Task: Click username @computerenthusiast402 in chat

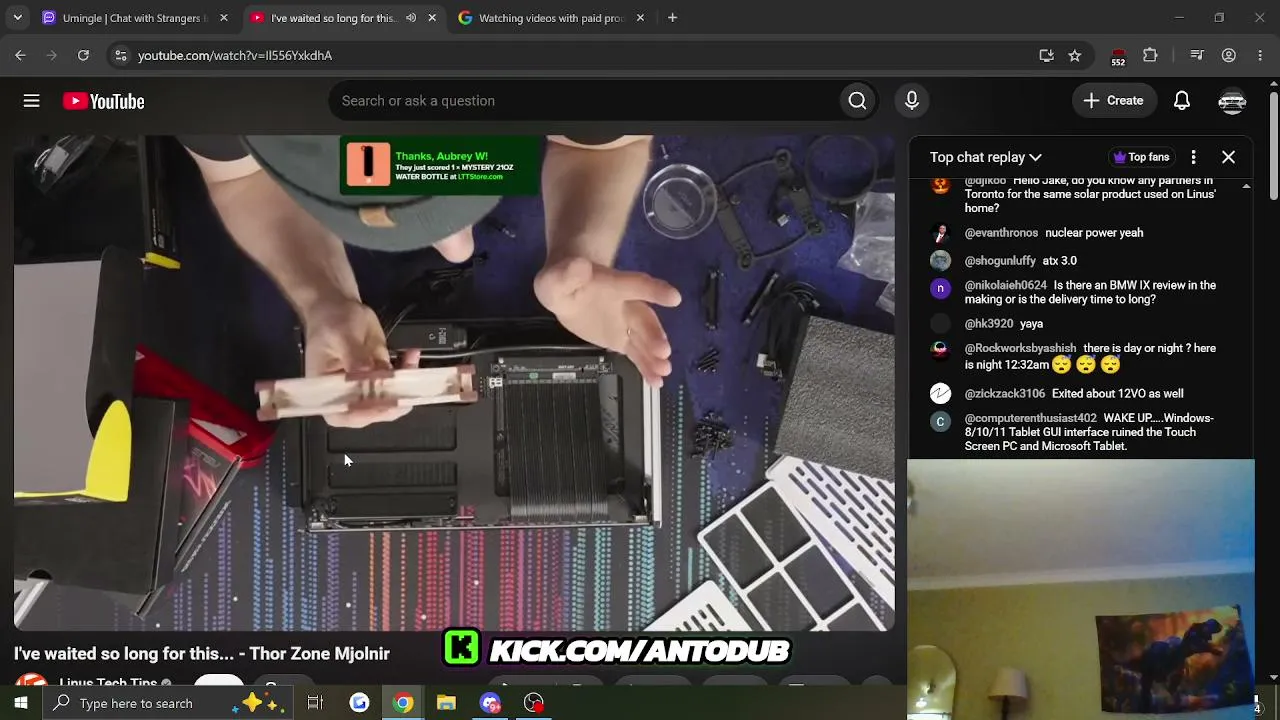Action: tap(1031, 418)
